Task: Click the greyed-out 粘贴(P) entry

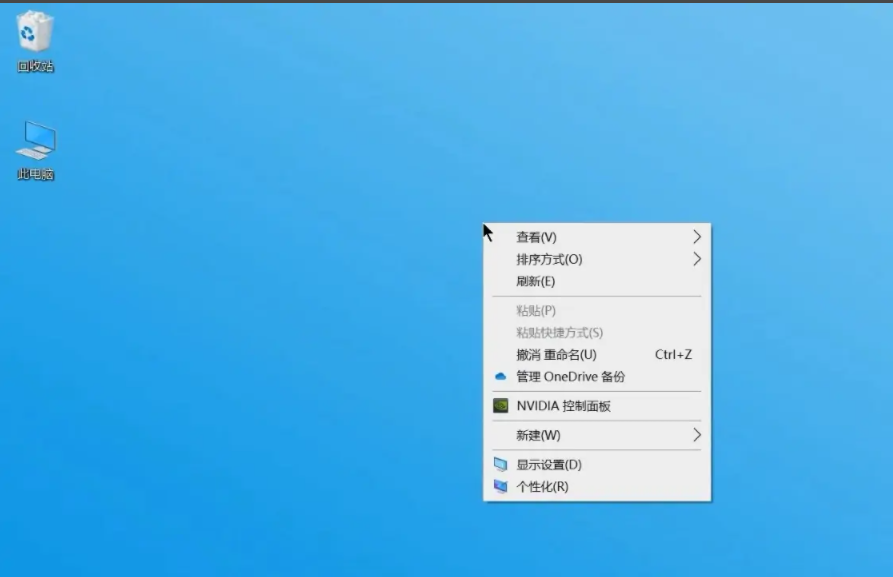Action: coord(536,311)
